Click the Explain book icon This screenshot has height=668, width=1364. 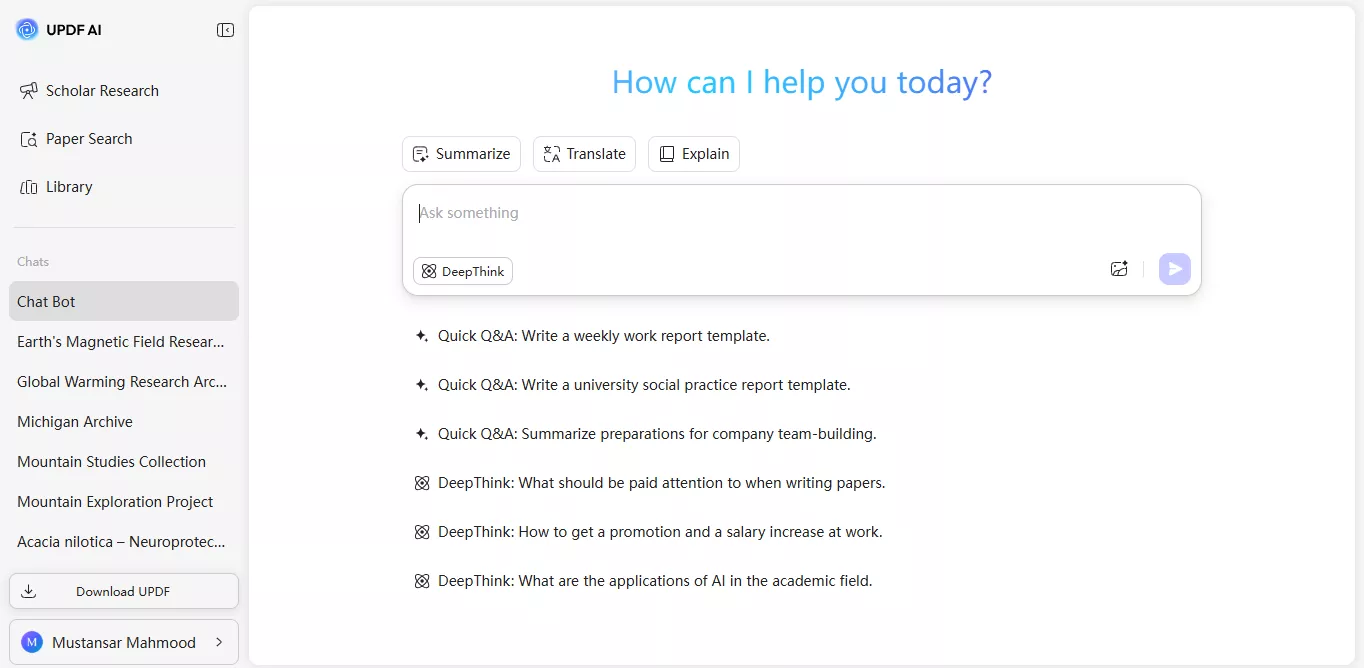[666, 153]
